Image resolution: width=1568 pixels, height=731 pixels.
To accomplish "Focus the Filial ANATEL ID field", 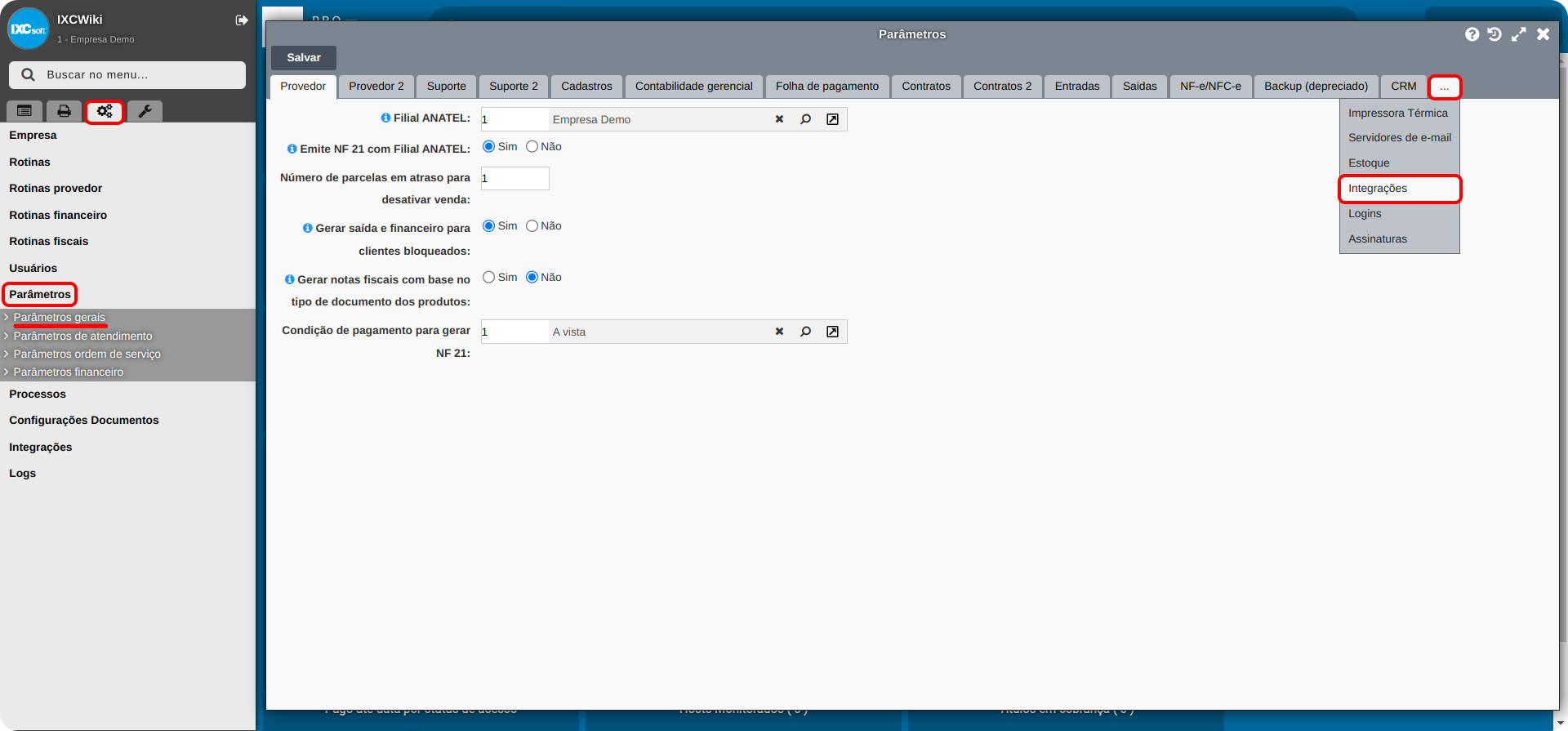I will (x=514, y=119).
